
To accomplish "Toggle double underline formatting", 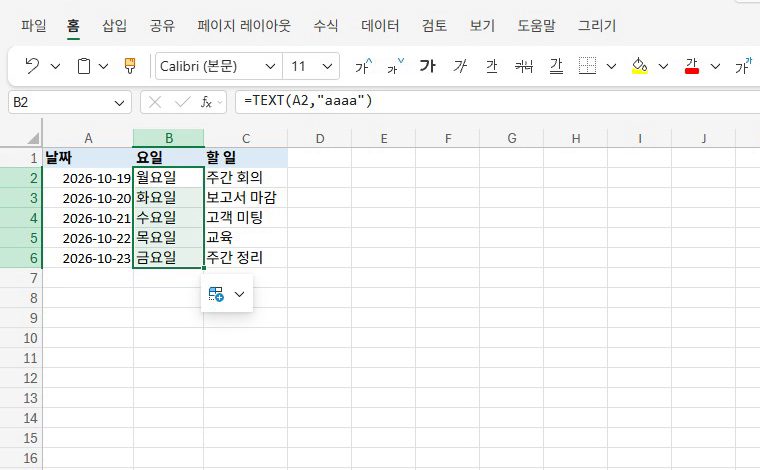I will point(556,66).
